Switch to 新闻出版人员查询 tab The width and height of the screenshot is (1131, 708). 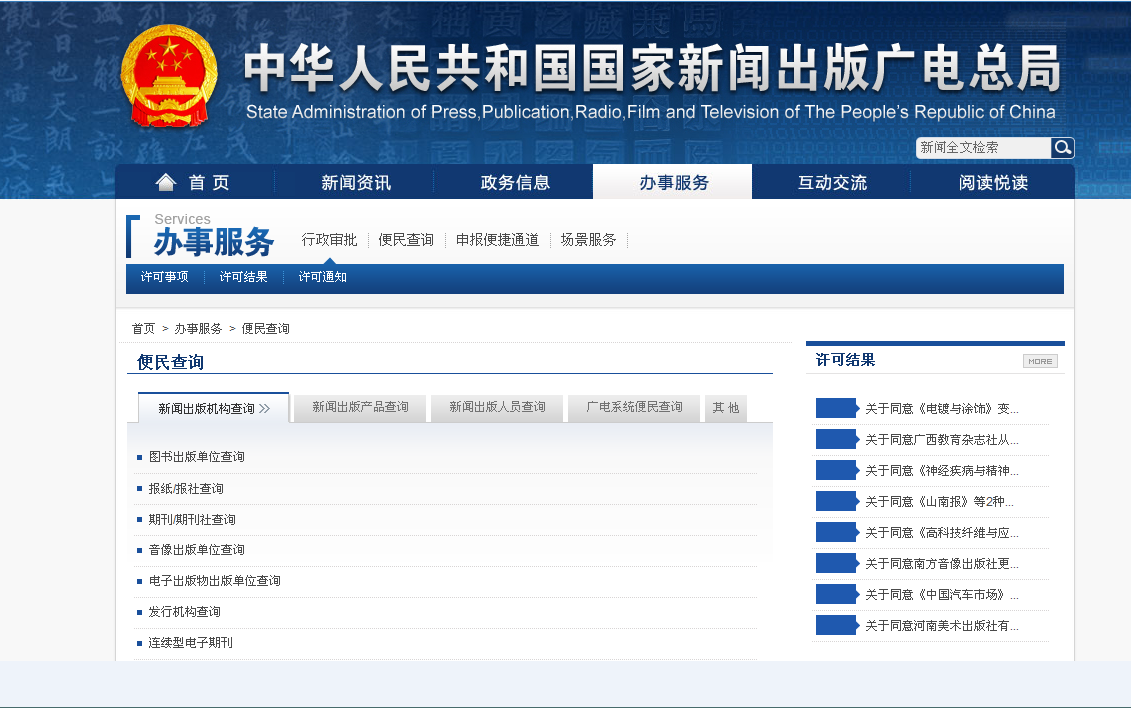click(x=497, y=407)
